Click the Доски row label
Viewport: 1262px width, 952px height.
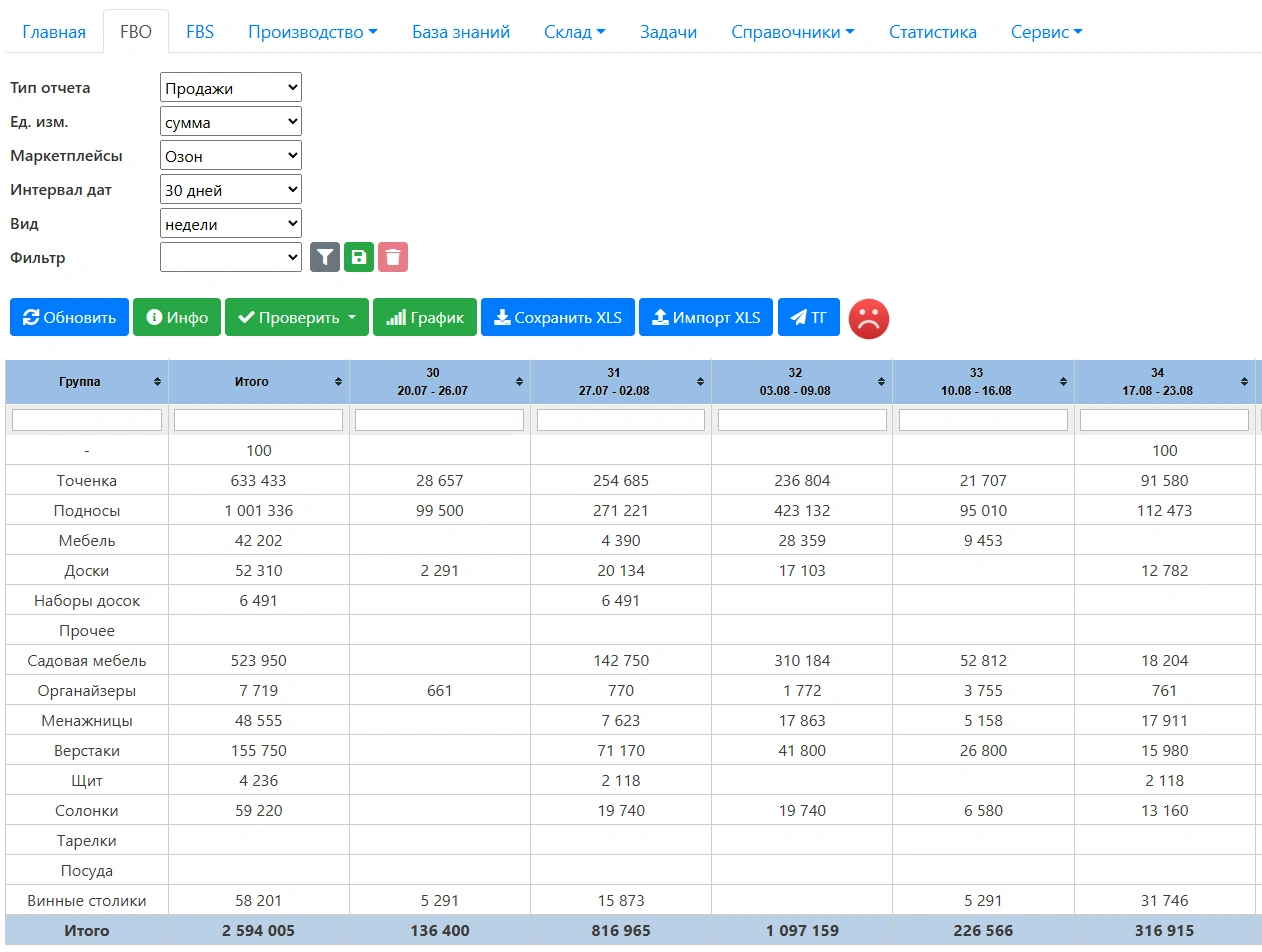click(x=87, y=570)
